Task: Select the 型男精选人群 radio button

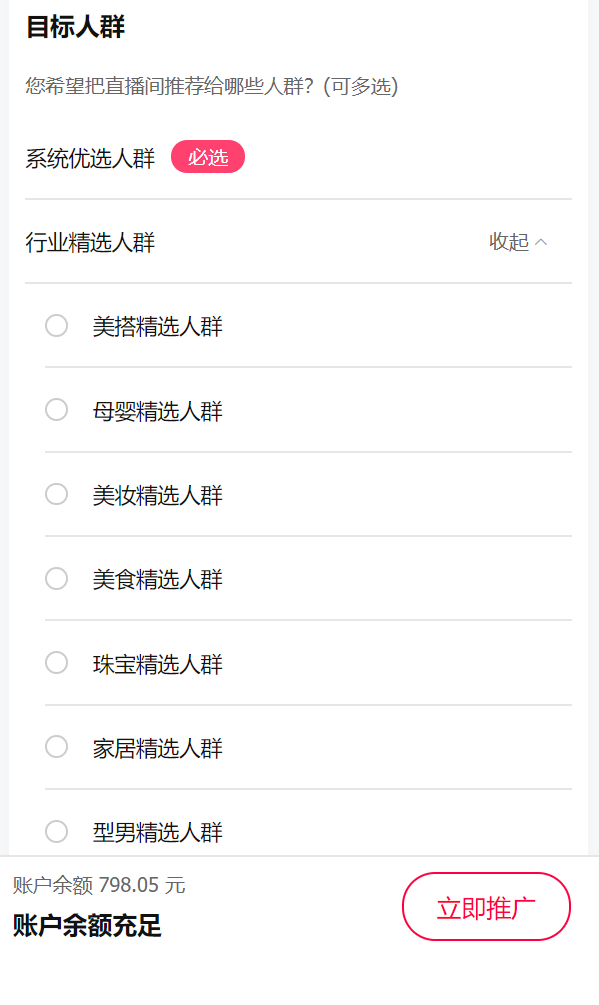Action: point(56,831)
